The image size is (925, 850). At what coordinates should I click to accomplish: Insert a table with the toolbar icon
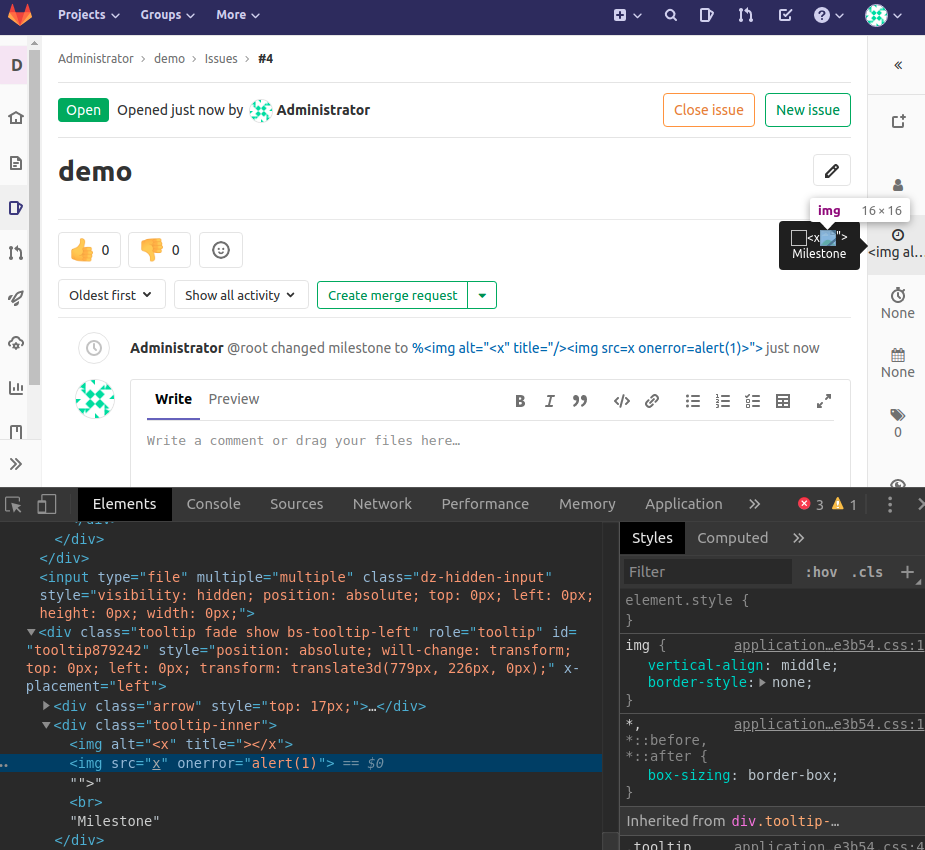(783, 401)
